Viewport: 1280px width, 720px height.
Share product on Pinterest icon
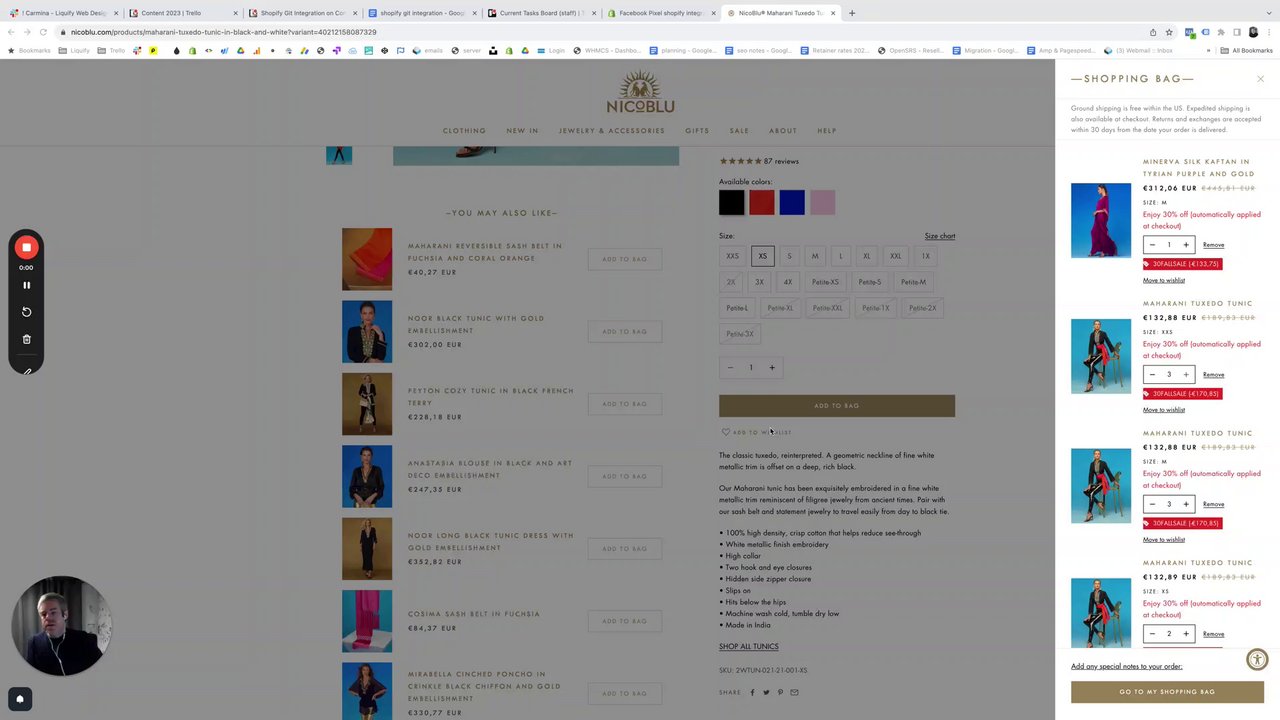[x=780, y=692]
